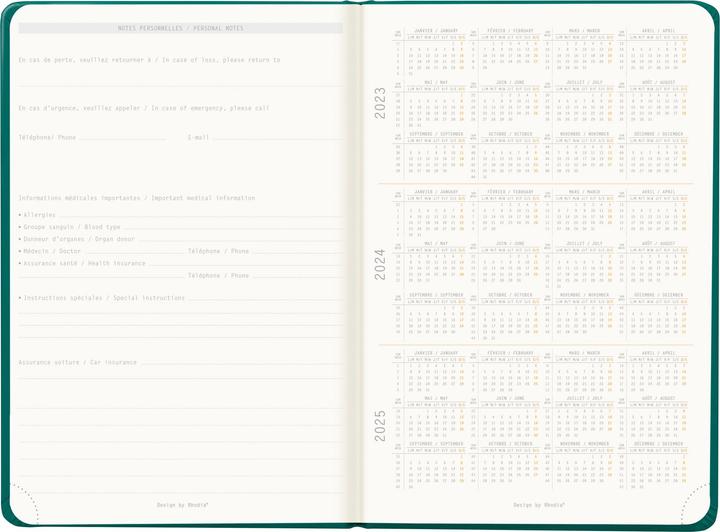Click "MARS / MARCH" heading in 2023
720x532 pixels.
pos(584,31)
